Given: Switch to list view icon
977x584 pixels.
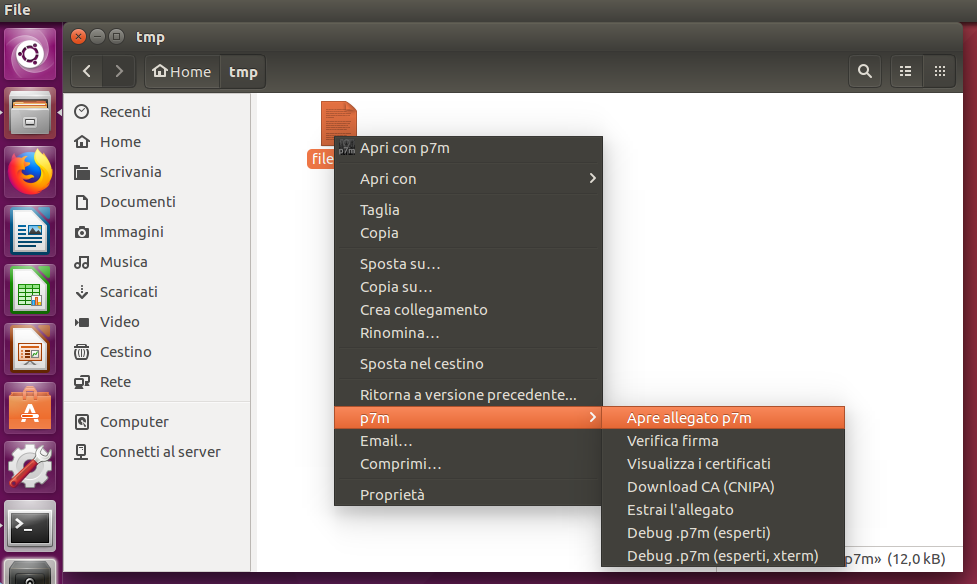Looking at the screenshot, I should (x=906, y=72).
